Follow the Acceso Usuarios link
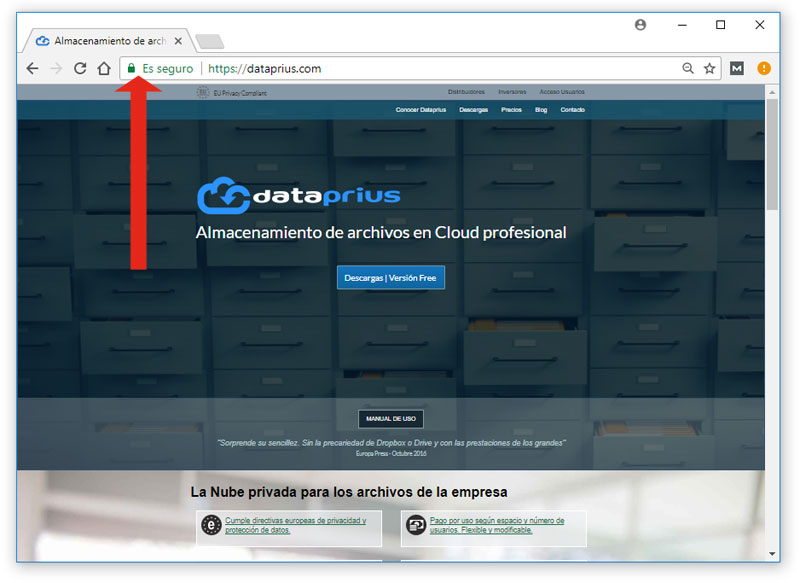The height and width of the screenshot is (583, 800). coord(562,92)
